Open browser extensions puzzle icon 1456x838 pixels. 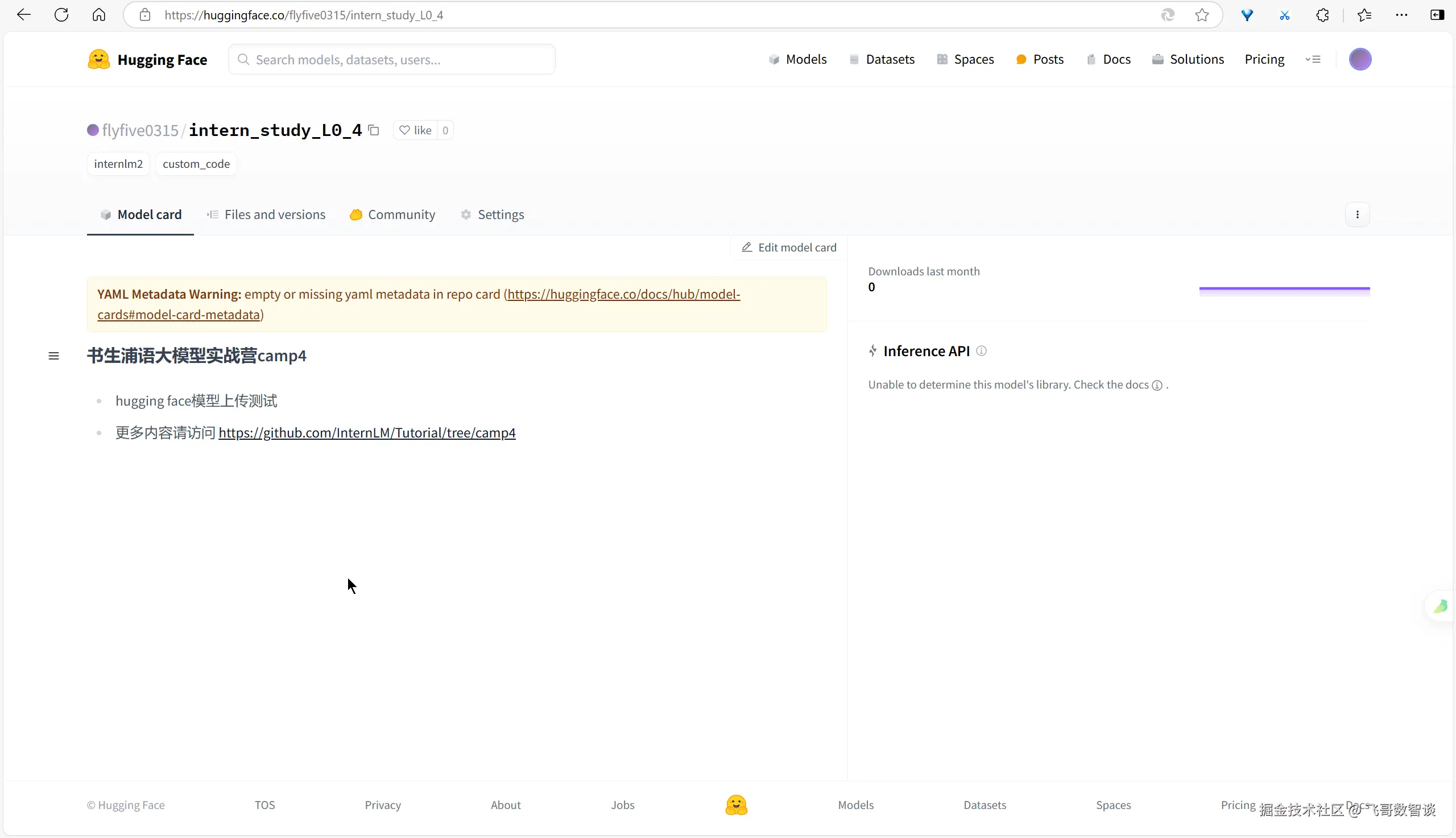pos(1322,15)
